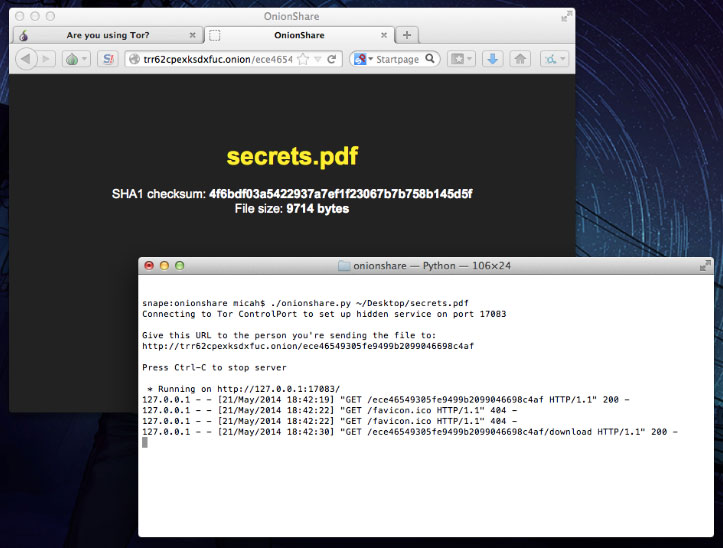Open the URL history dropdown arrow

318,59
